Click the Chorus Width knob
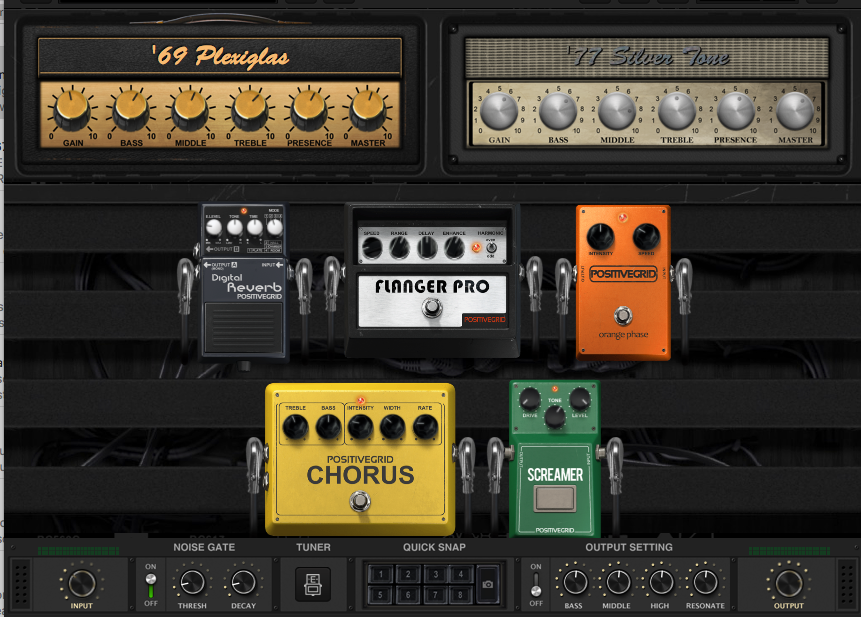This screenshot has height=617, width=861. coord(393,427)
